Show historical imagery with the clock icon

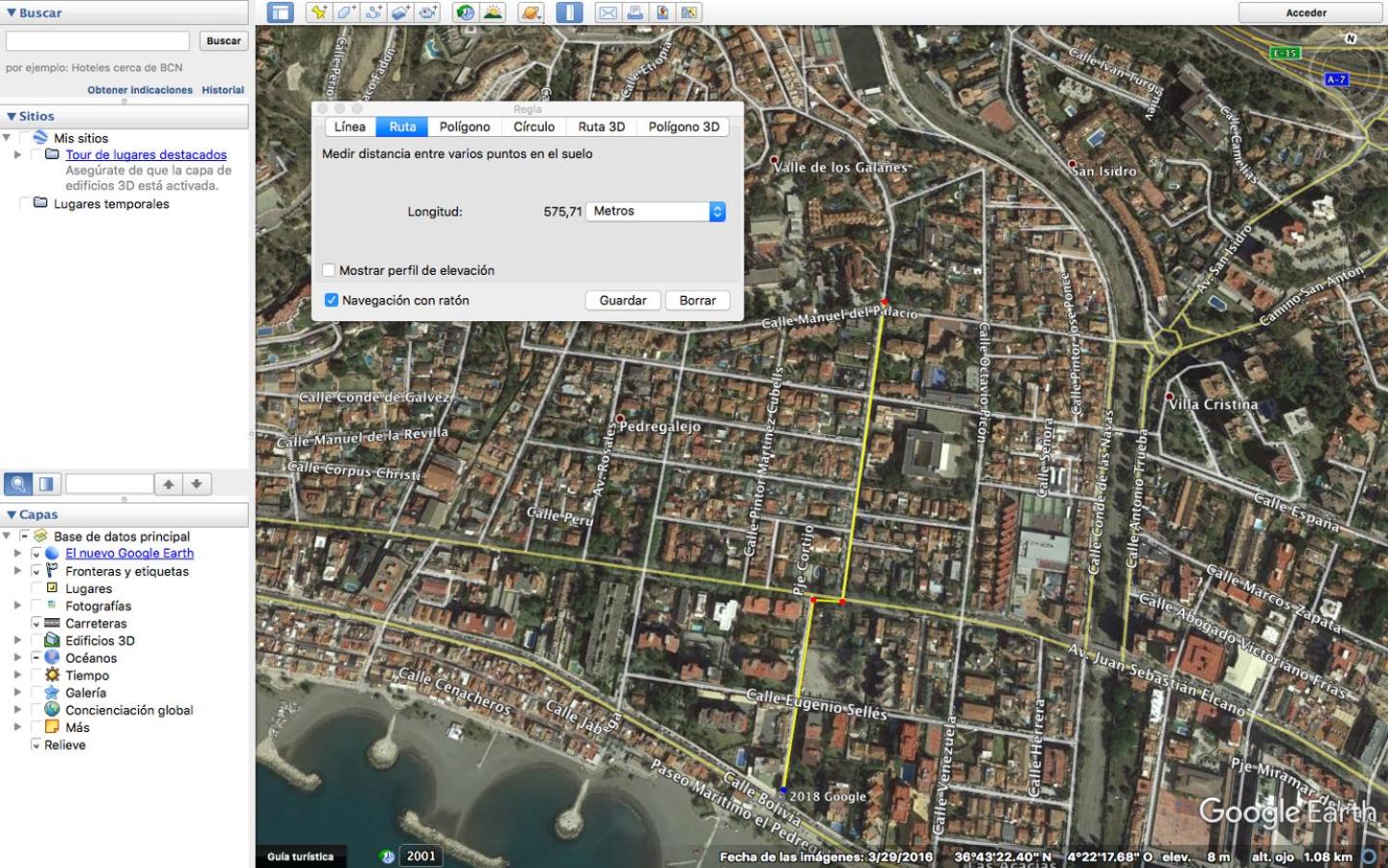pyautogui.click(x=465, y=13)
